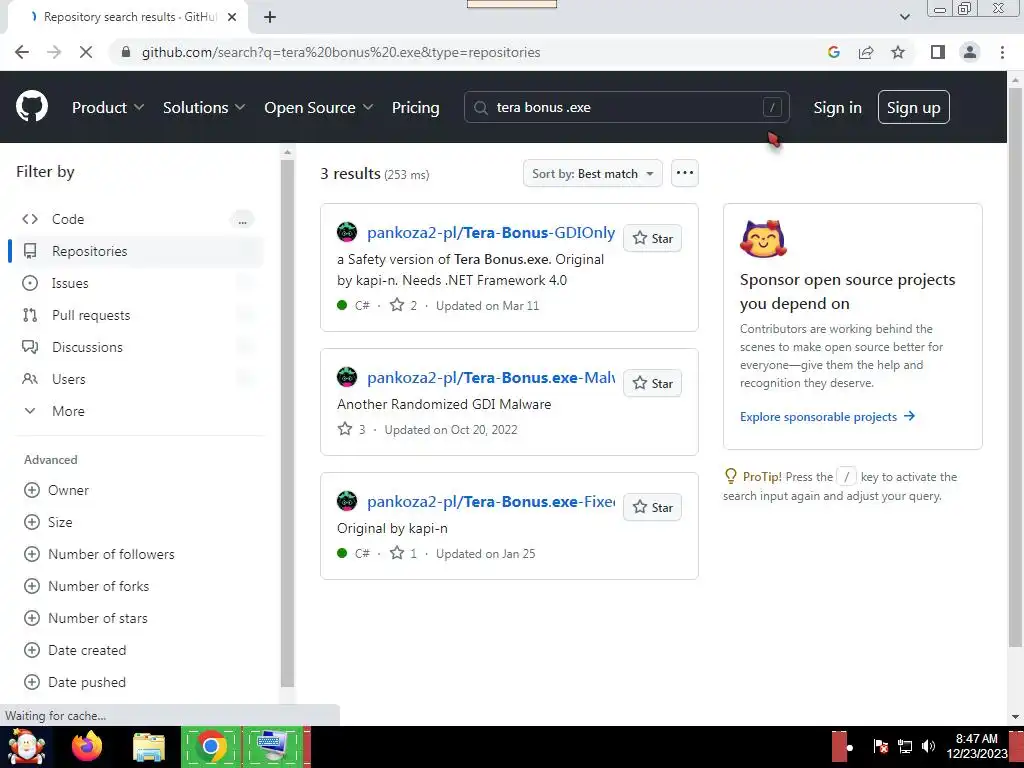Star the Tera-Bonus-GDIOnly repository
This screenshot has width=1024, height=768.
pyautogui.click(x=652, y=238)
